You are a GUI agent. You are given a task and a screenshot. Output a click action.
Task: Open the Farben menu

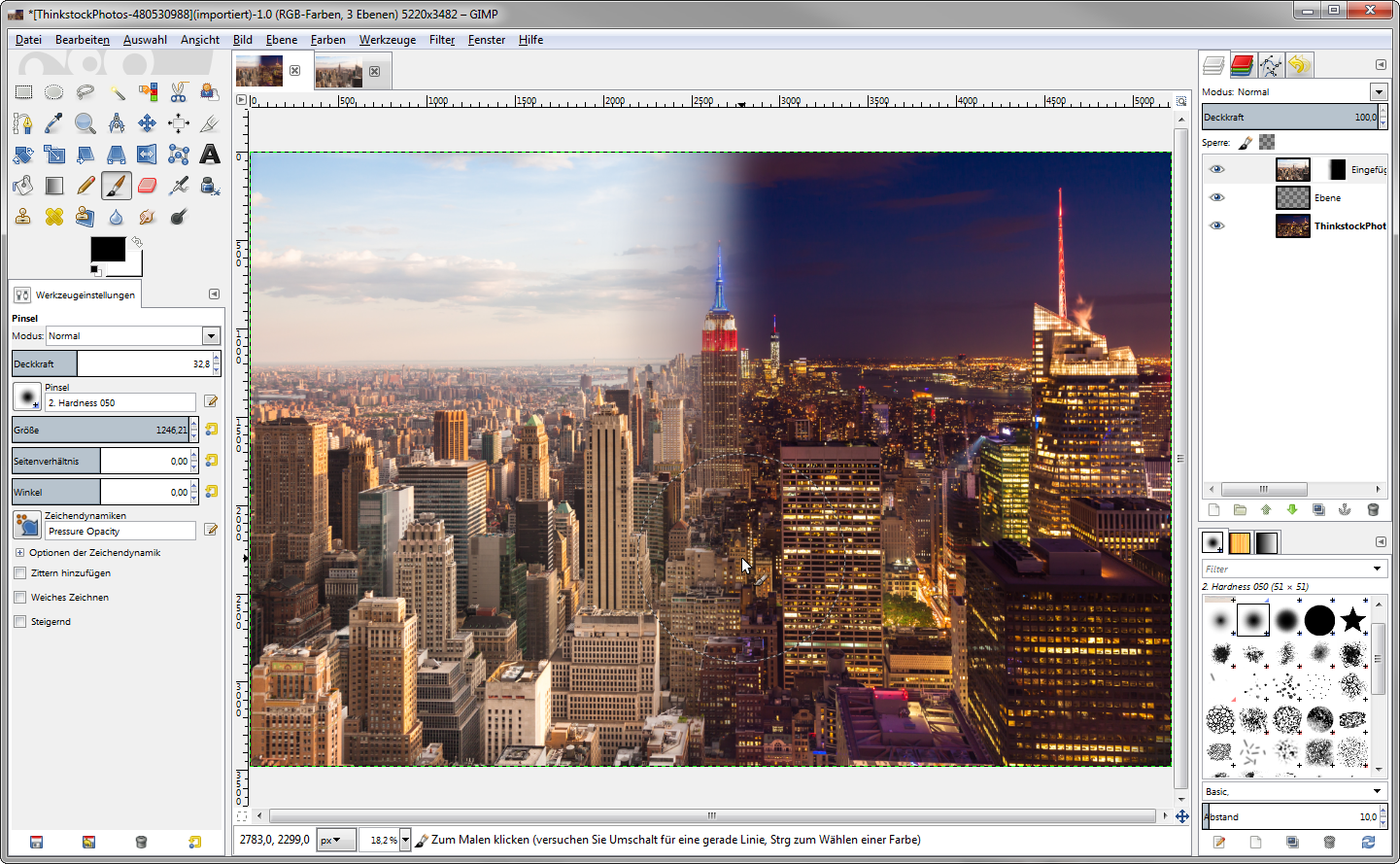(x=327, y=40)
